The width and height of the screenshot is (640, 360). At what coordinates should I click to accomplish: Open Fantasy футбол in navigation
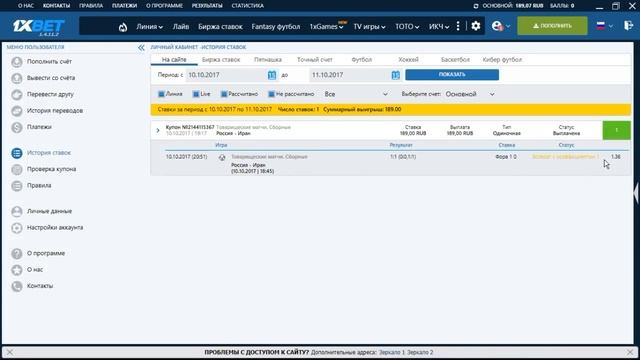[276, 27]
